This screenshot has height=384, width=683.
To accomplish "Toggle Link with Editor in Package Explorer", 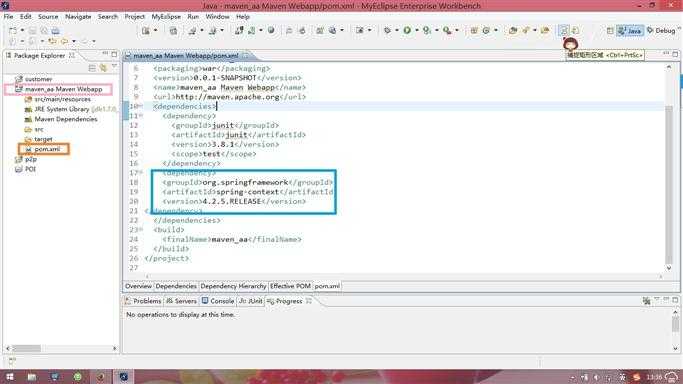I will point(103,67).
